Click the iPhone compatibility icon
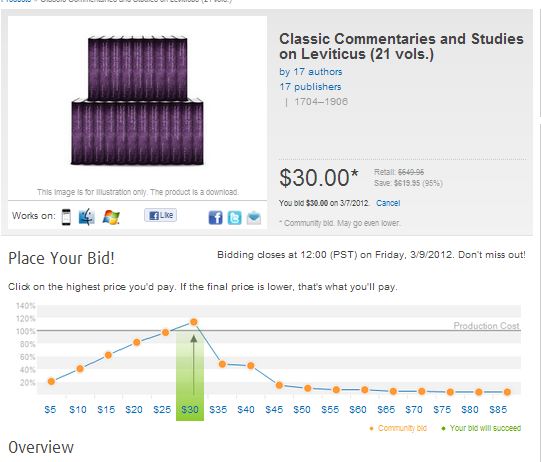 pos(66,217)
